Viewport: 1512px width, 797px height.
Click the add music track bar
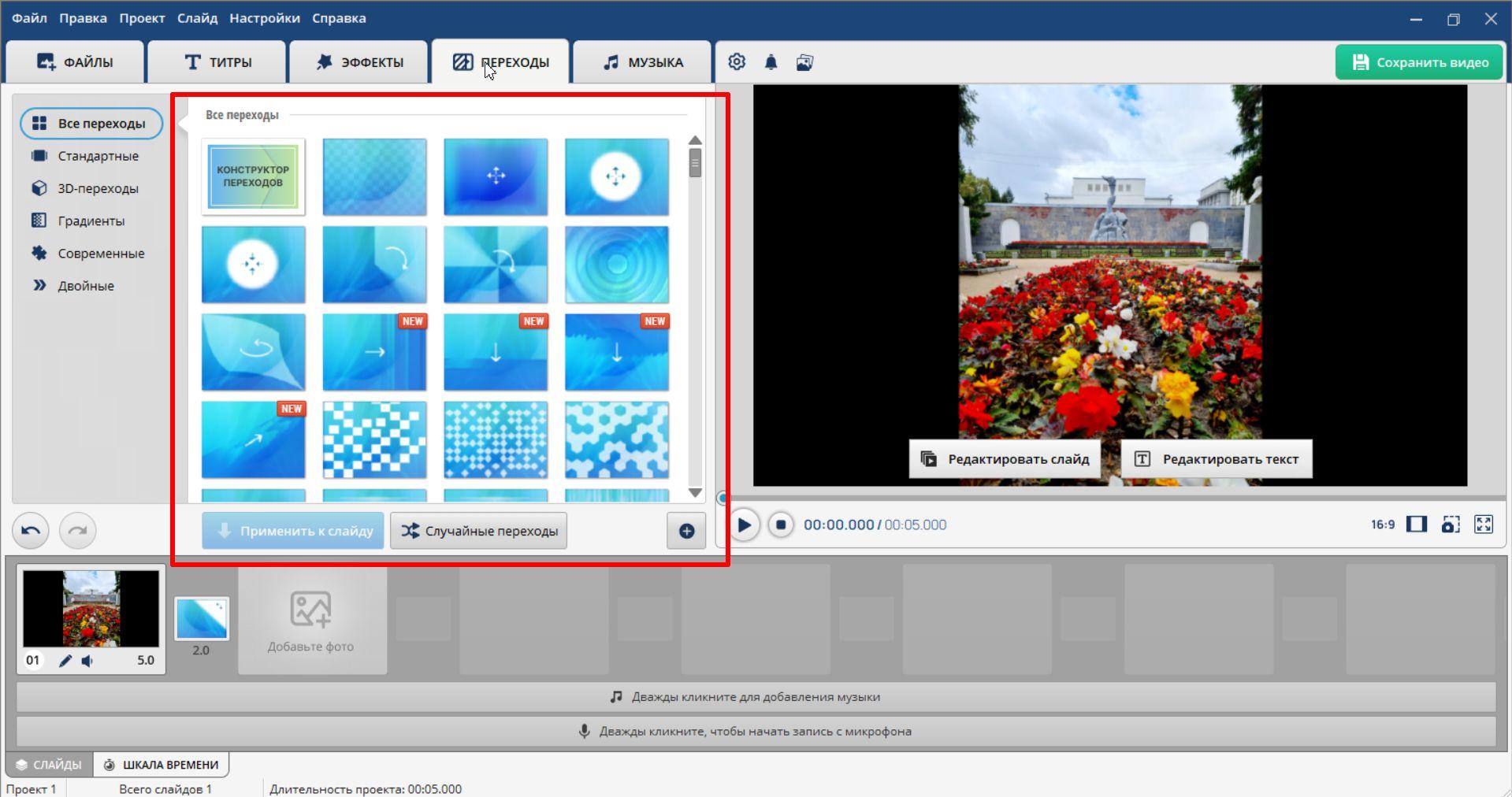(756, 697)
